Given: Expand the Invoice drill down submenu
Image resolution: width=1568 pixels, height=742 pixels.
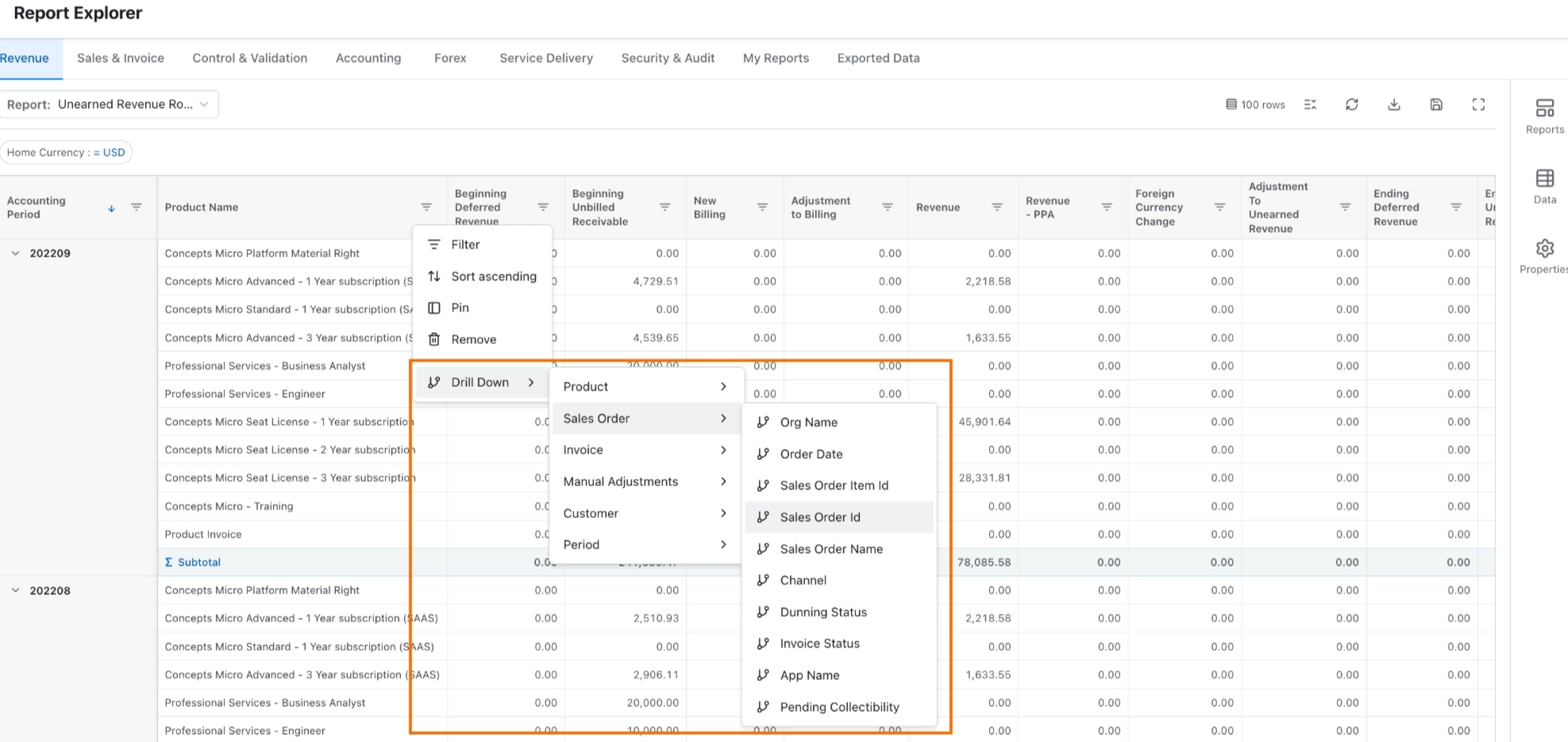Looking at the screenshot, I should tap(645, 450).
